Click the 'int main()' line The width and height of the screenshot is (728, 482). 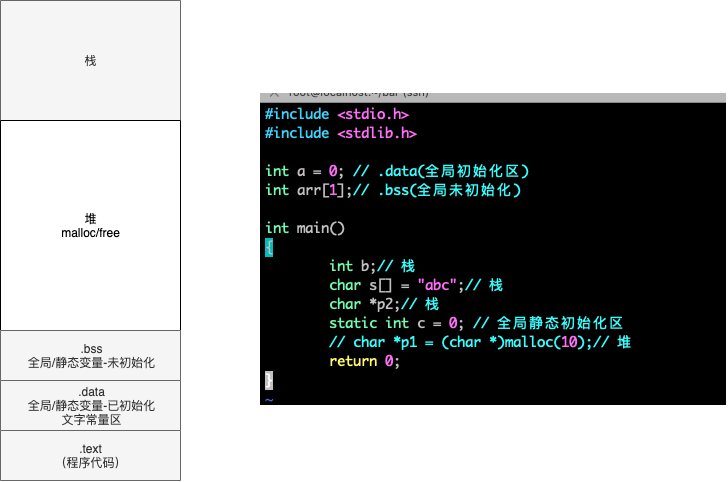pyautogui.click(x=305, y=228)
